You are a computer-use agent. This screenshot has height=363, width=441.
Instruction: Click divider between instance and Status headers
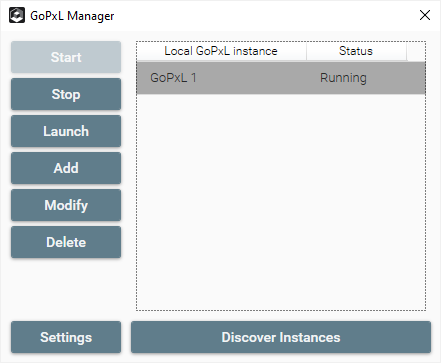(x=306, y=51)
